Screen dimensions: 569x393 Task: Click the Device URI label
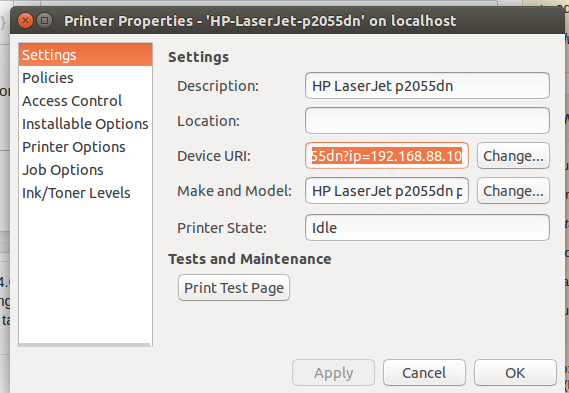click(x=214, y=156)
